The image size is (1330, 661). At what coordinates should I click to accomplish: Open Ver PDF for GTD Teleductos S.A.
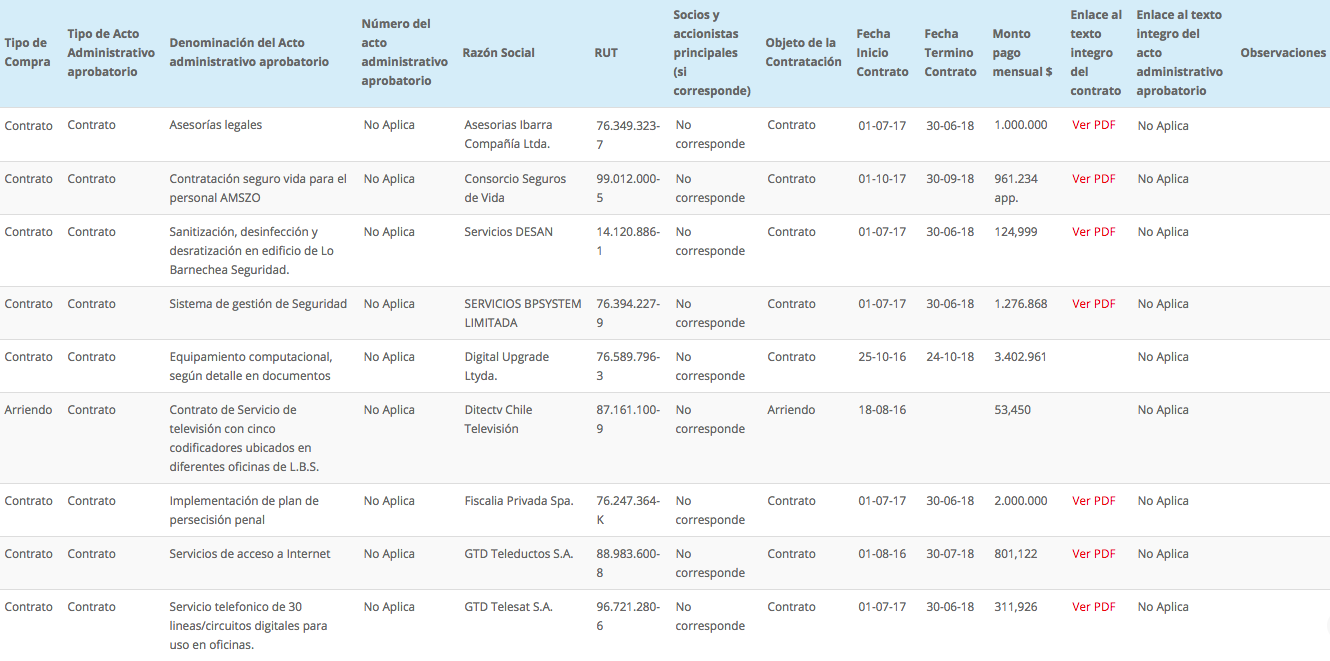pyautogui.click(x=1093, y=554)
